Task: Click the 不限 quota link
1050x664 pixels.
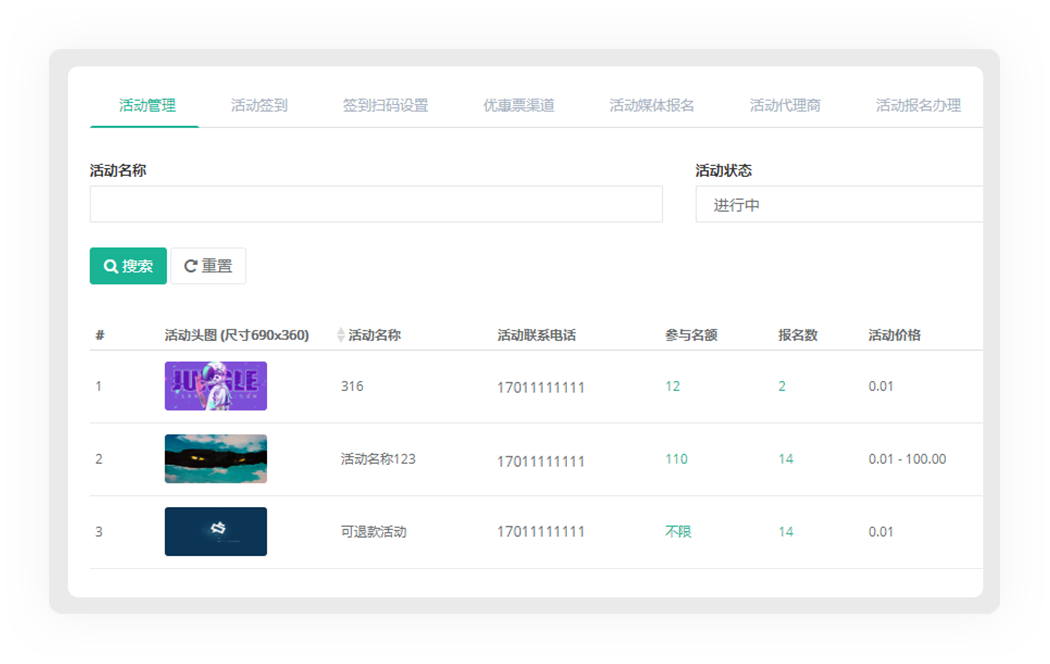Action: (678, 531)
